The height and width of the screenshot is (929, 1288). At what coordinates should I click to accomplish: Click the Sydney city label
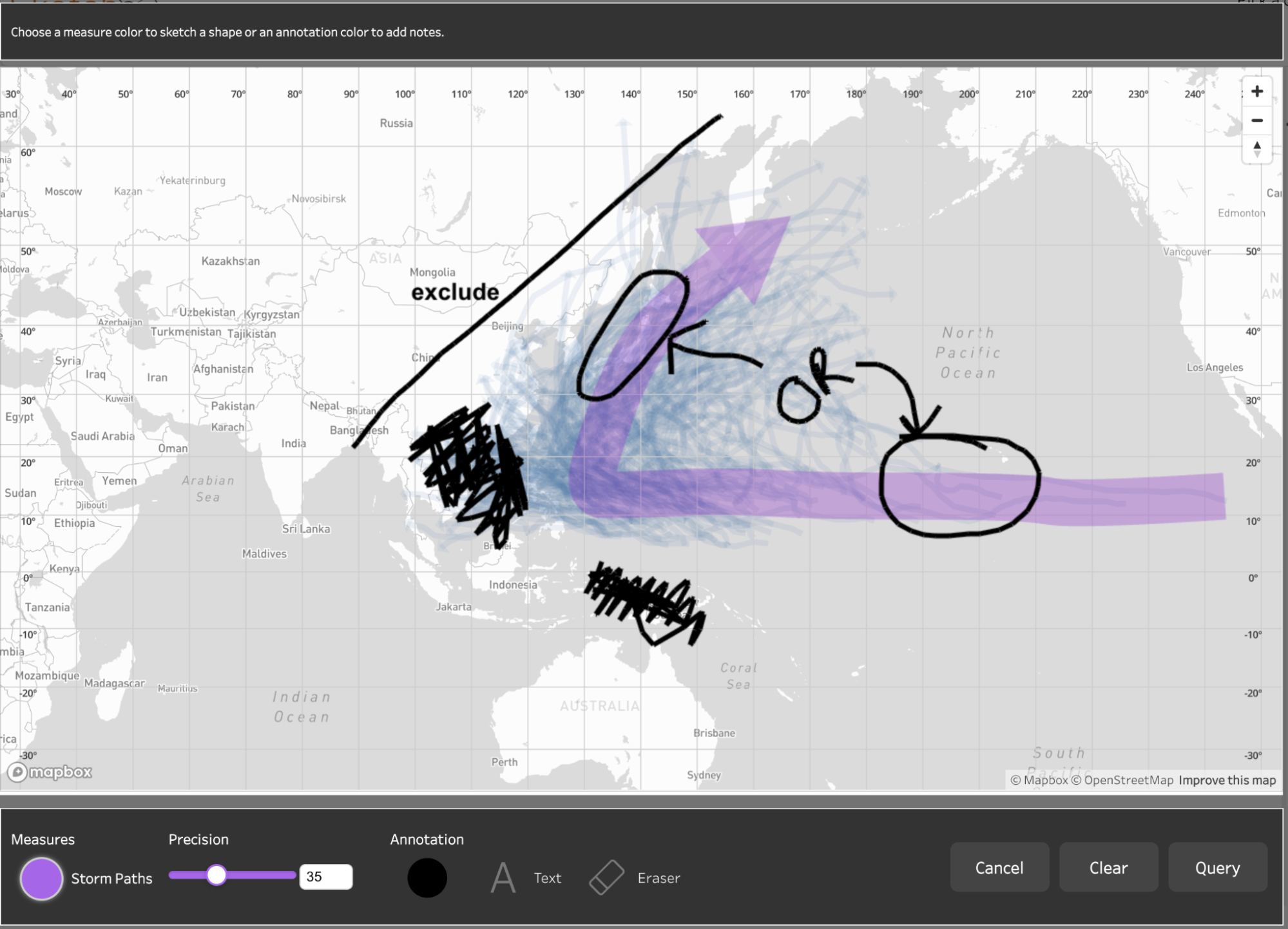coord(704,775)
